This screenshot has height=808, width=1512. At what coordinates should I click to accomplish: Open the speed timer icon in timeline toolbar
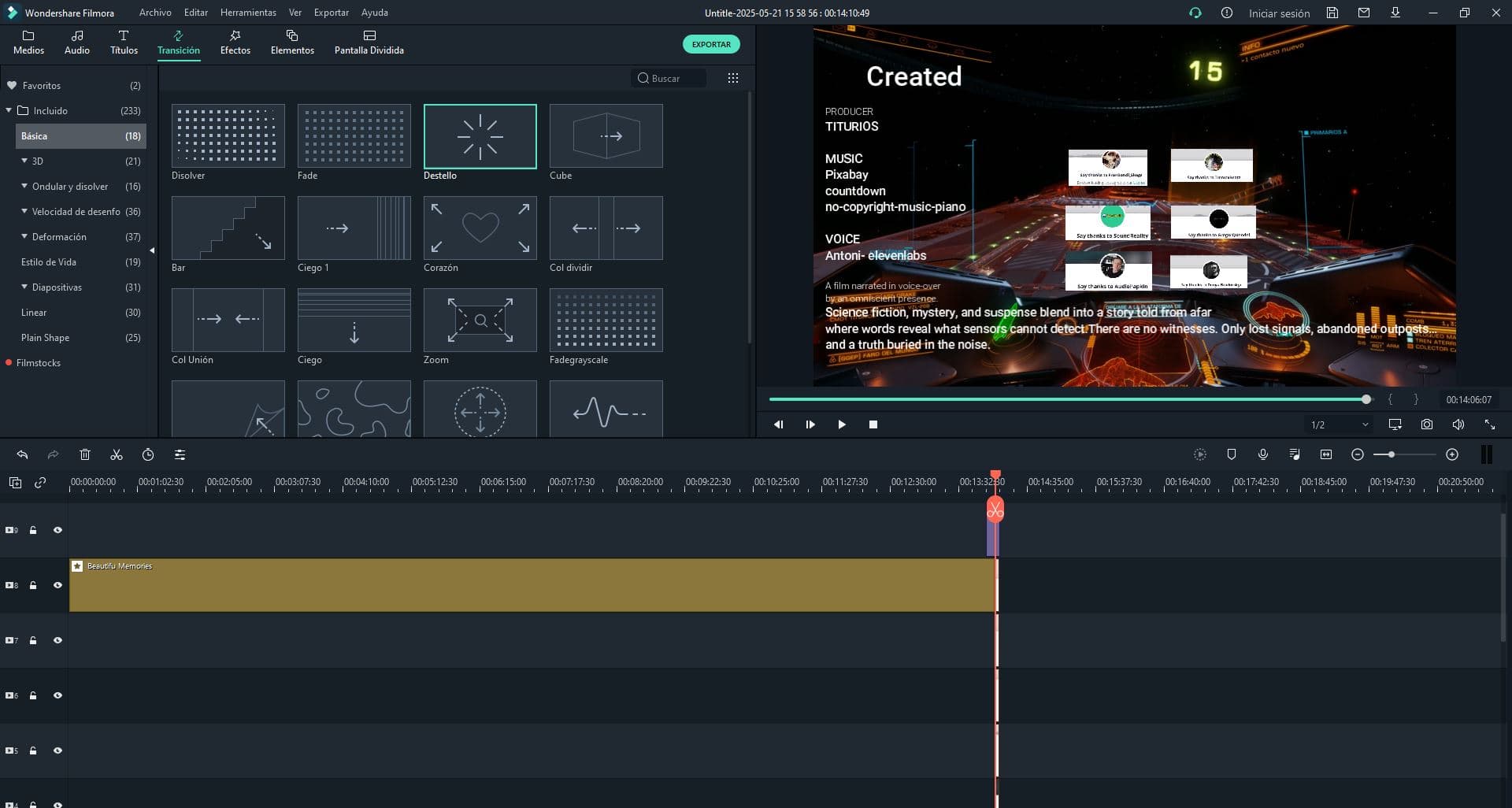click(x=148, y=454)
